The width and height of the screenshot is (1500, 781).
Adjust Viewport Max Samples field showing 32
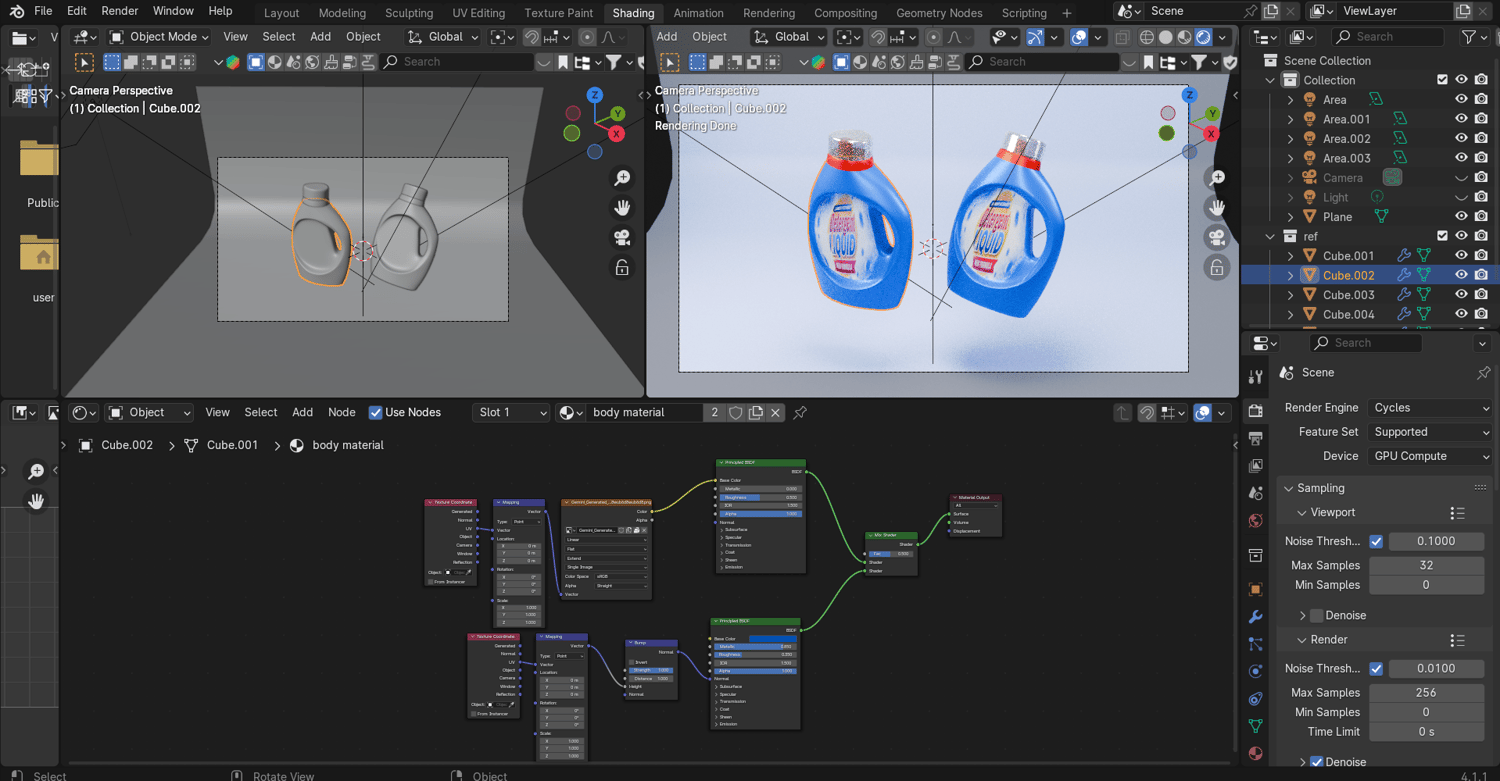coord(1426,565)
